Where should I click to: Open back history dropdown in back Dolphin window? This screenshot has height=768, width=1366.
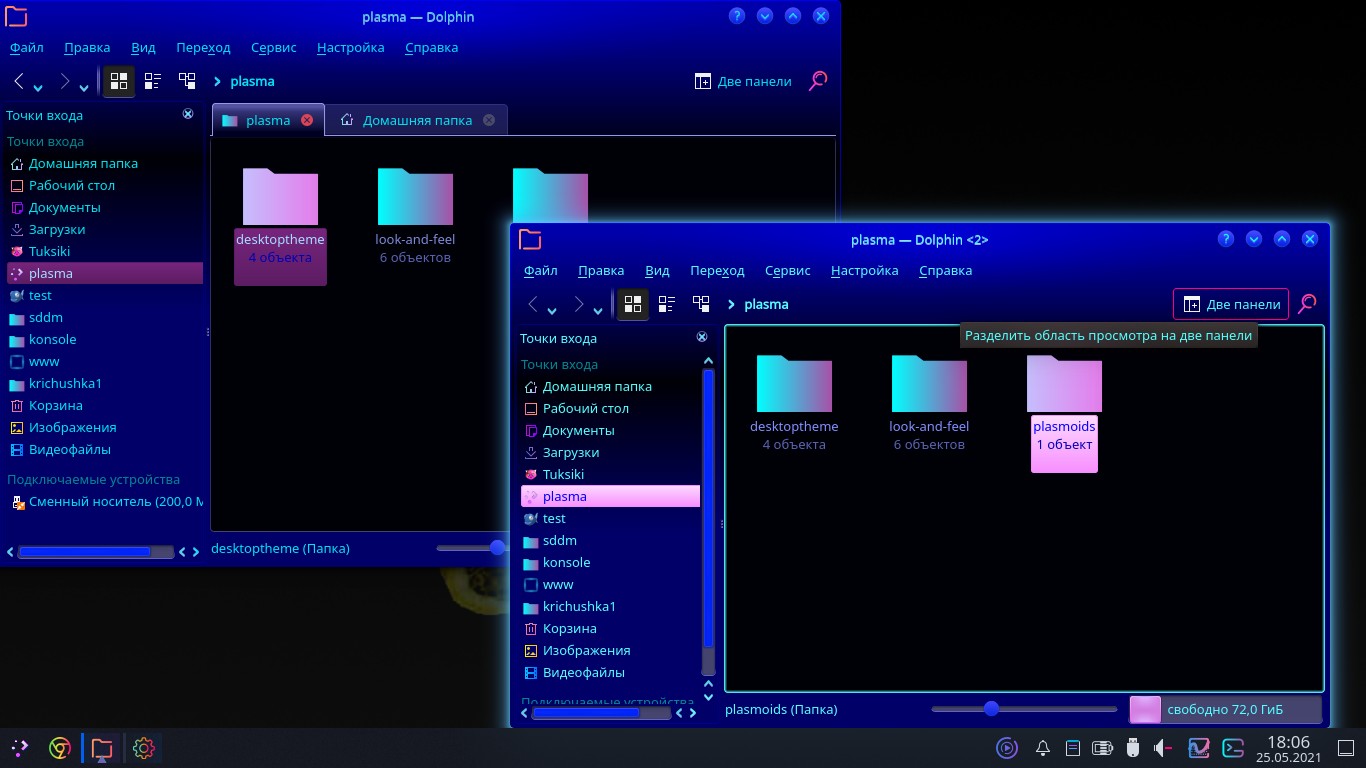click(38, 88)
